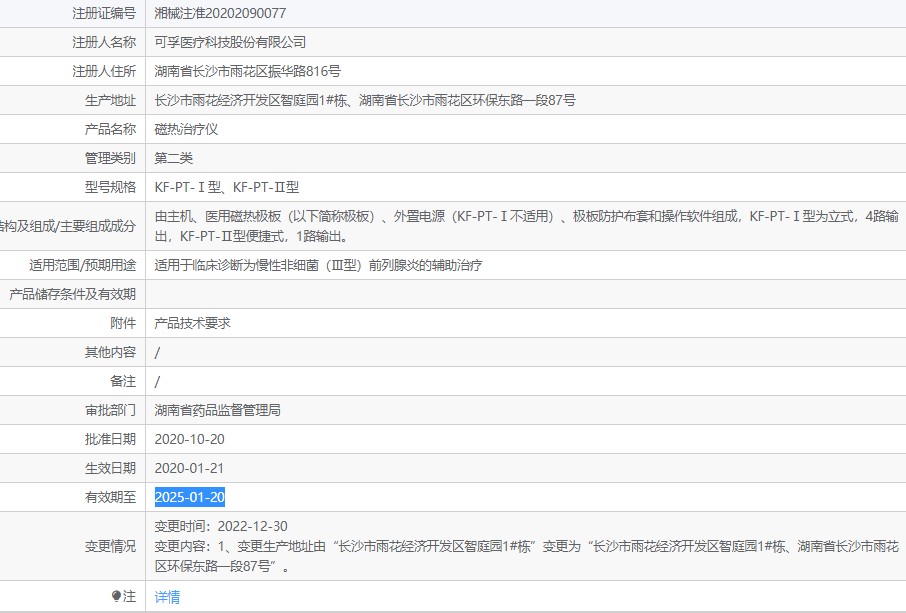The width and height of the screenshot is (906, 613).
Task: Select product name 磁热治疗仪
Action: 186,129
